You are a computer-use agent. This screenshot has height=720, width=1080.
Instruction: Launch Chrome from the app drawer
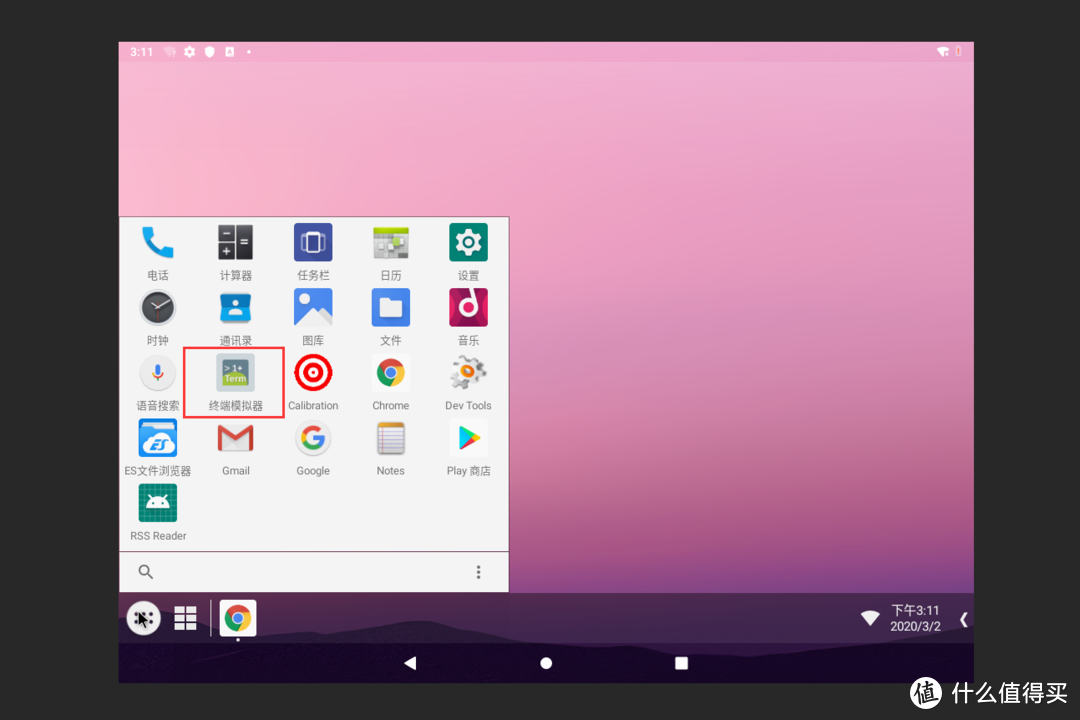tap(391, 382)
